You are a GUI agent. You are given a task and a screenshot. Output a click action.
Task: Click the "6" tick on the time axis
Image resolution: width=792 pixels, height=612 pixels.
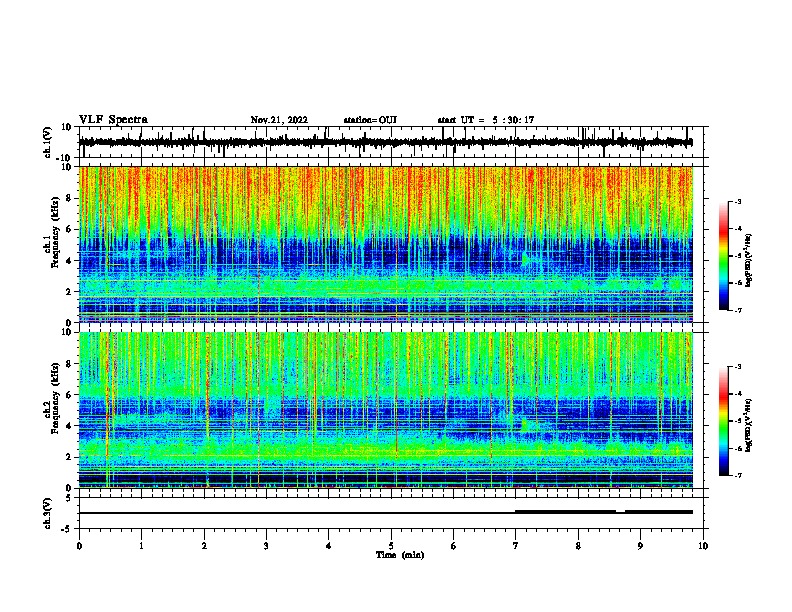(454, 546)
